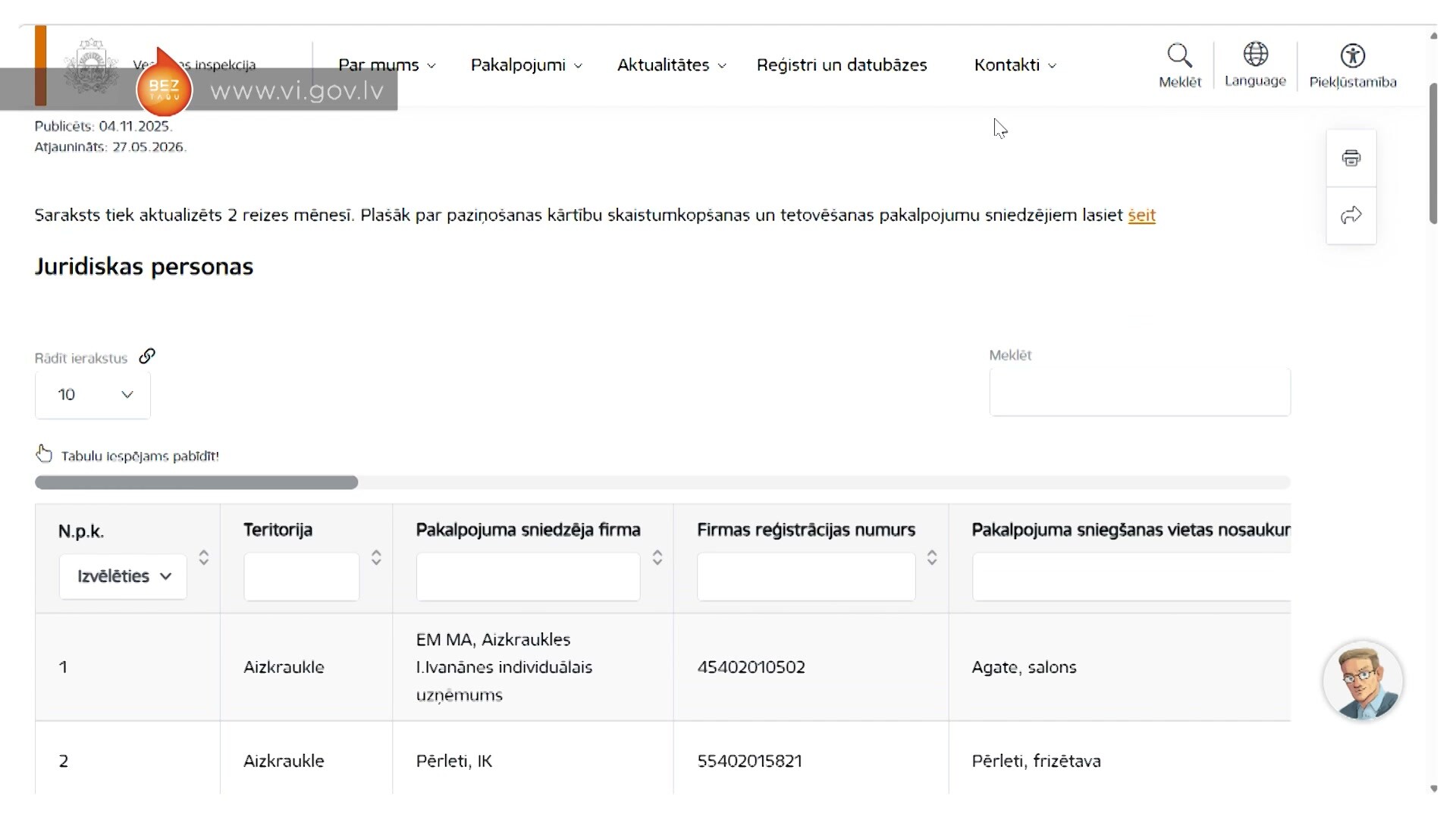Sort table by N.p.k. column arrows
Image resolution: width=1456 pixels, height=819 pixels.
pos(204,557)
